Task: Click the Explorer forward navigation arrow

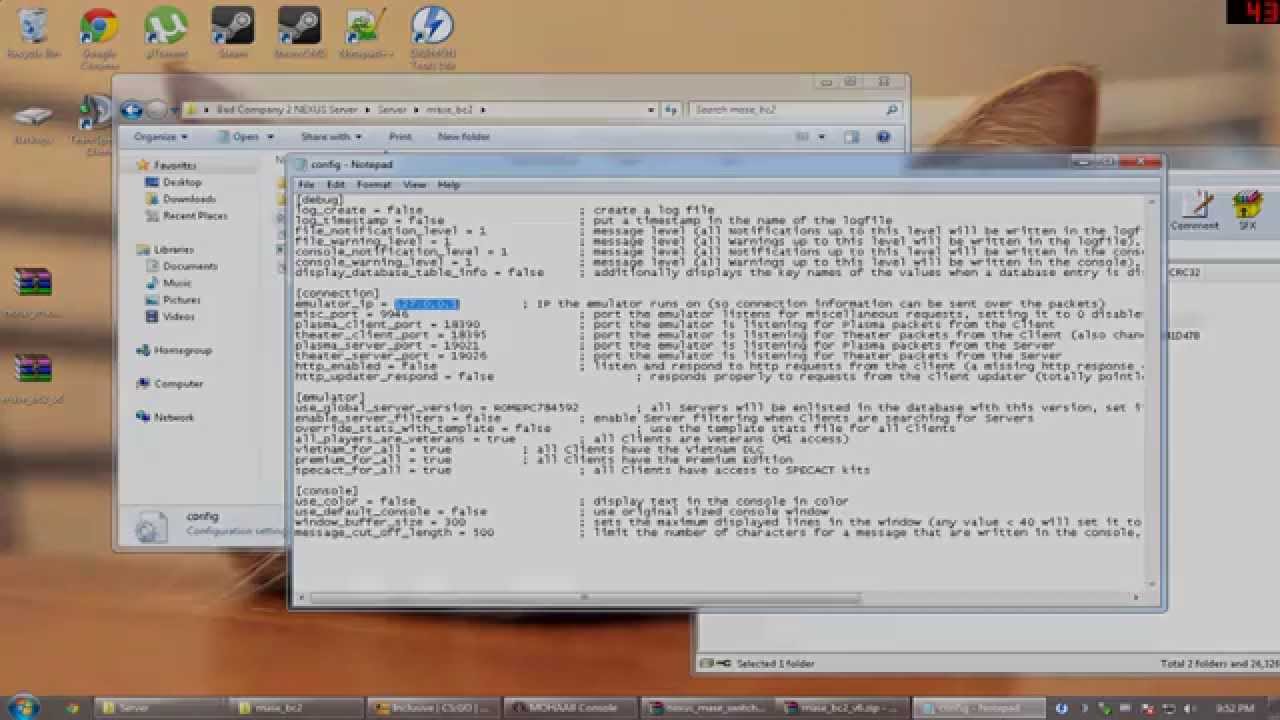Action: point(157,110)
